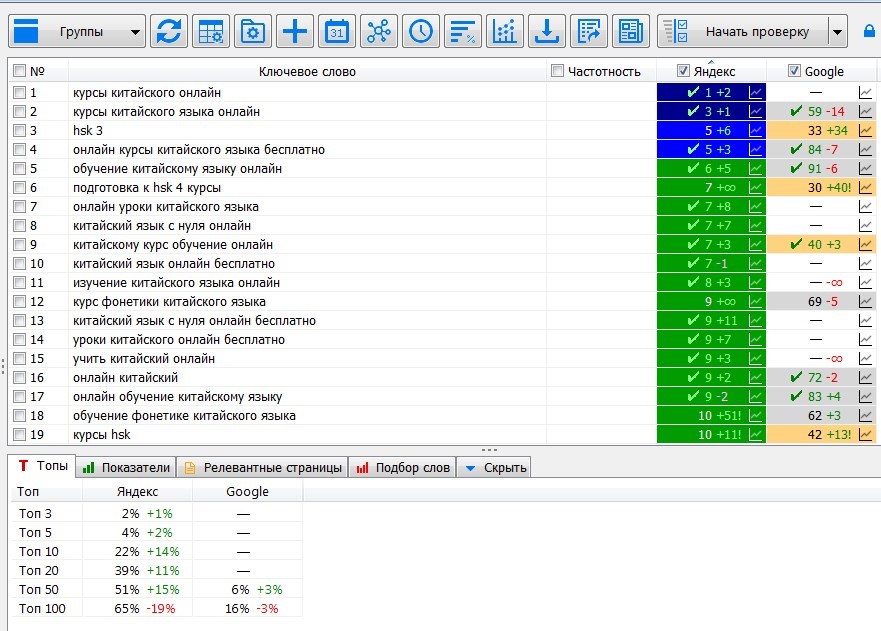Tick the checkbox of row 12
The height and width of the screenshot is (631, 881).
[x=20, y=301]
